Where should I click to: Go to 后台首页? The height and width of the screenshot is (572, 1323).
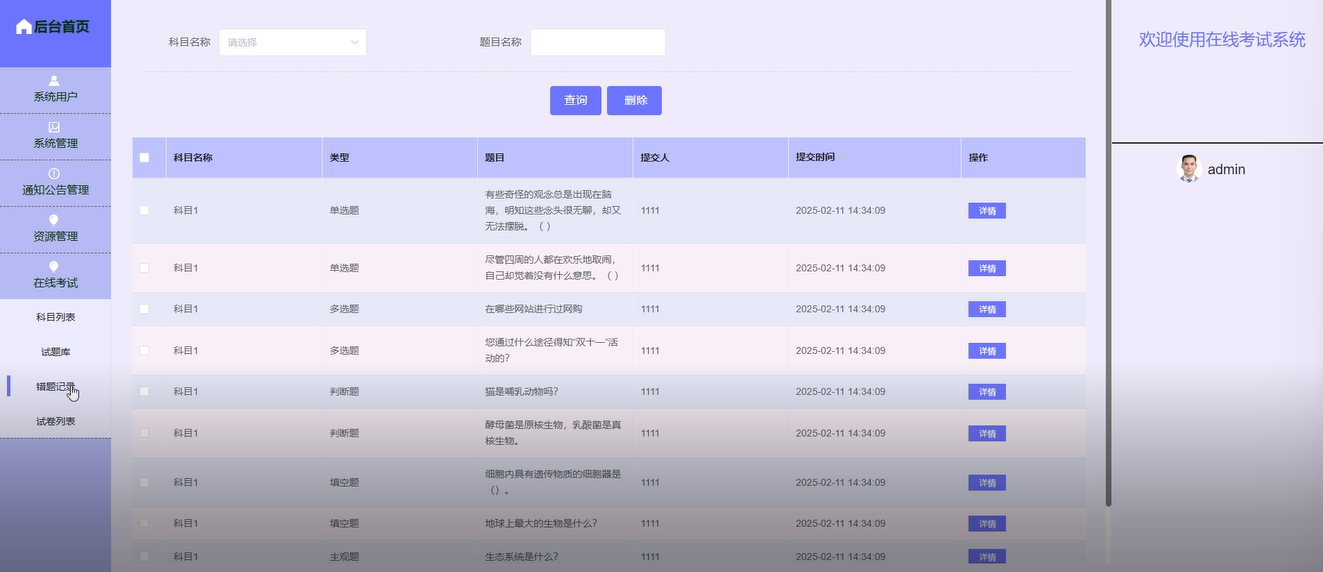[53, 27]
